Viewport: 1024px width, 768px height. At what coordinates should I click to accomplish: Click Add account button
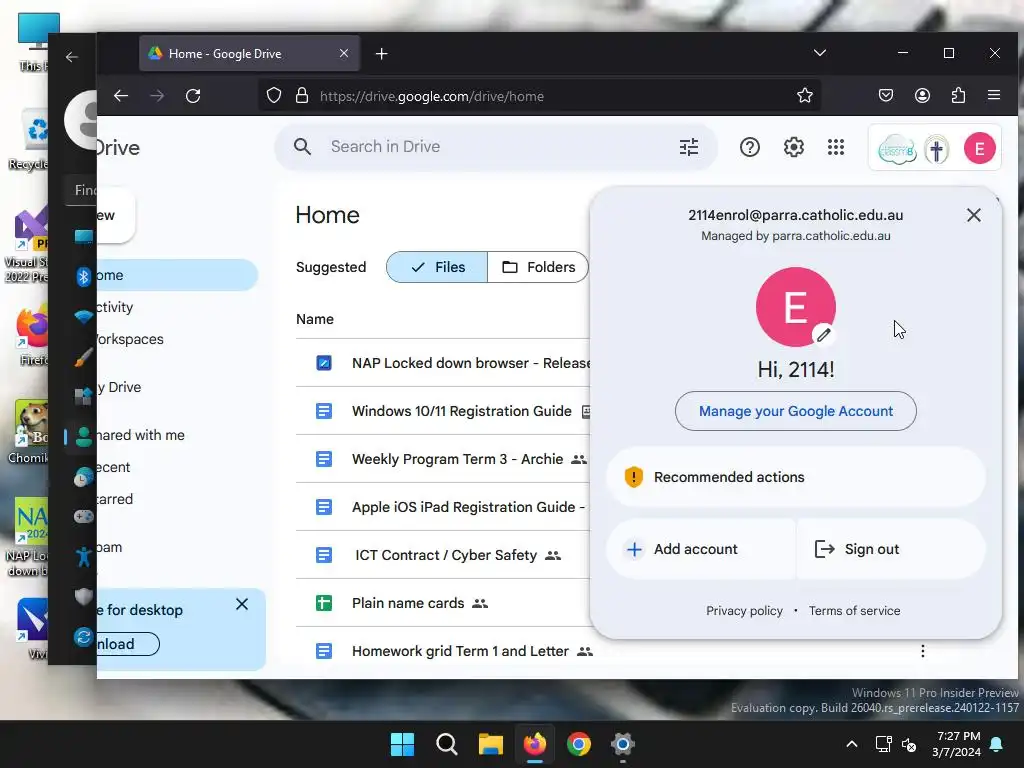(x=701, y=549)
